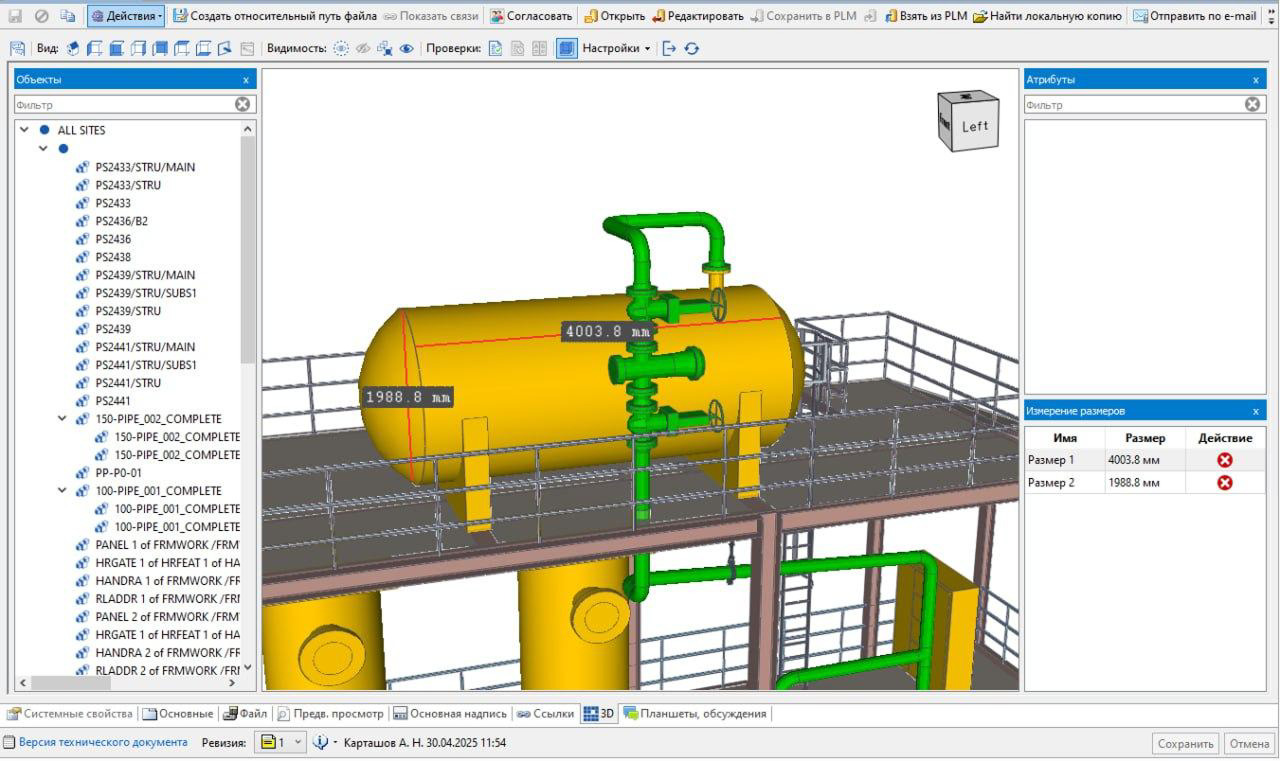The width and height of the screenshot is (1280, 761).
Task: Delete Размер 1 with red X icon
Action: [1224, 460]
